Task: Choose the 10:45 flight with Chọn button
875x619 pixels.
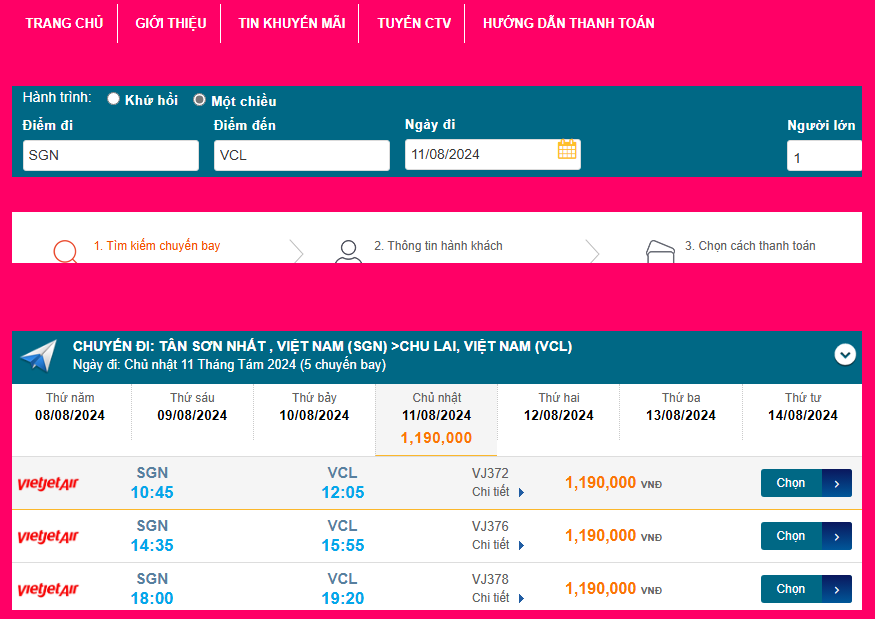Action: [x=805, y=483]
